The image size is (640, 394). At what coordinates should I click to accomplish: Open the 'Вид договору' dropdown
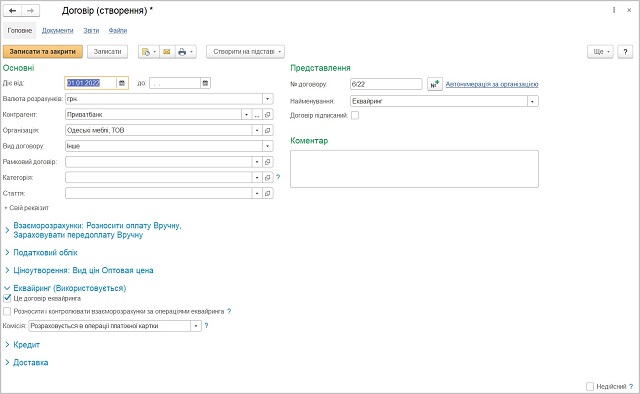click(x=268, y=146)
